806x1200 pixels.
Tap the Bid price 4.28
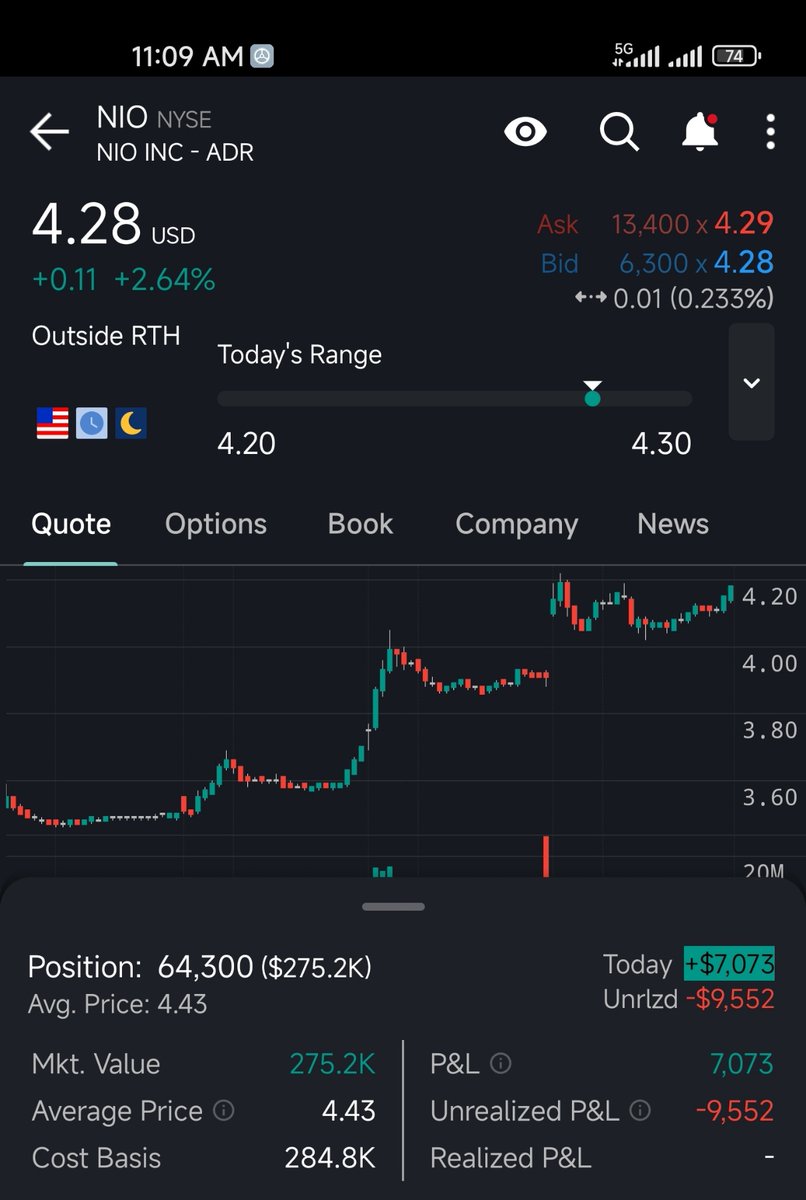pyautogui.click(x=744, y=263)
